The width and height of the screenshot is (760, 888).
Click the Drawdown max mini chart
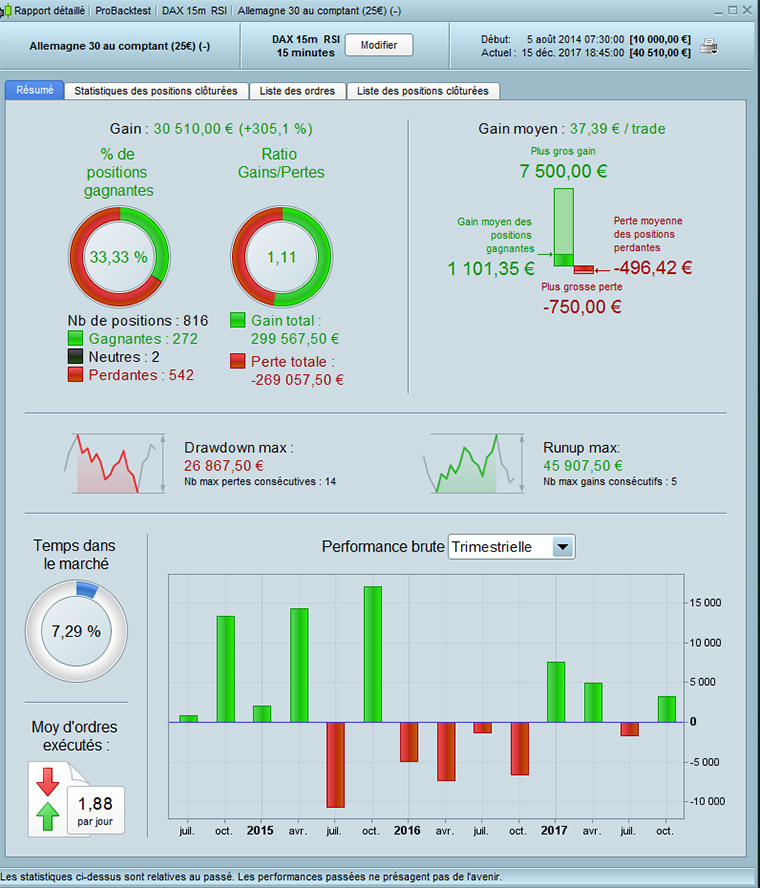115,464
